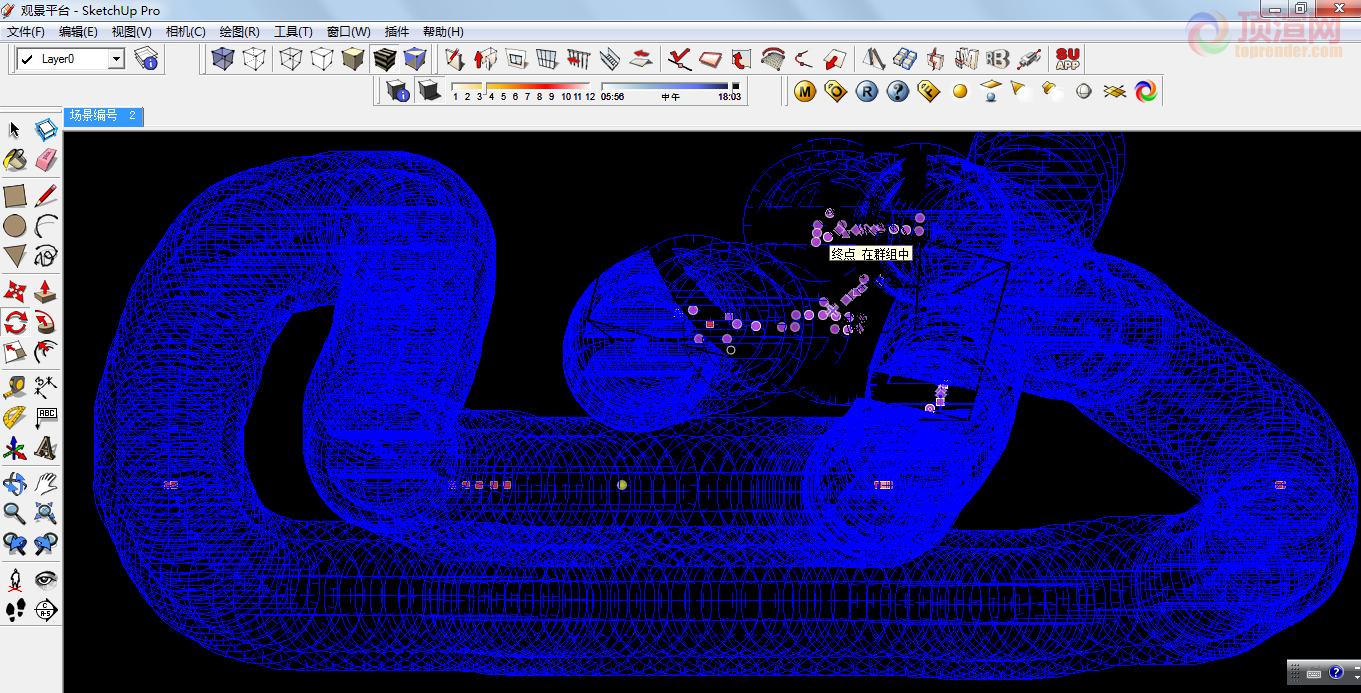
Task: Launch the SU APP plugin button
Action: point(1067,59)
